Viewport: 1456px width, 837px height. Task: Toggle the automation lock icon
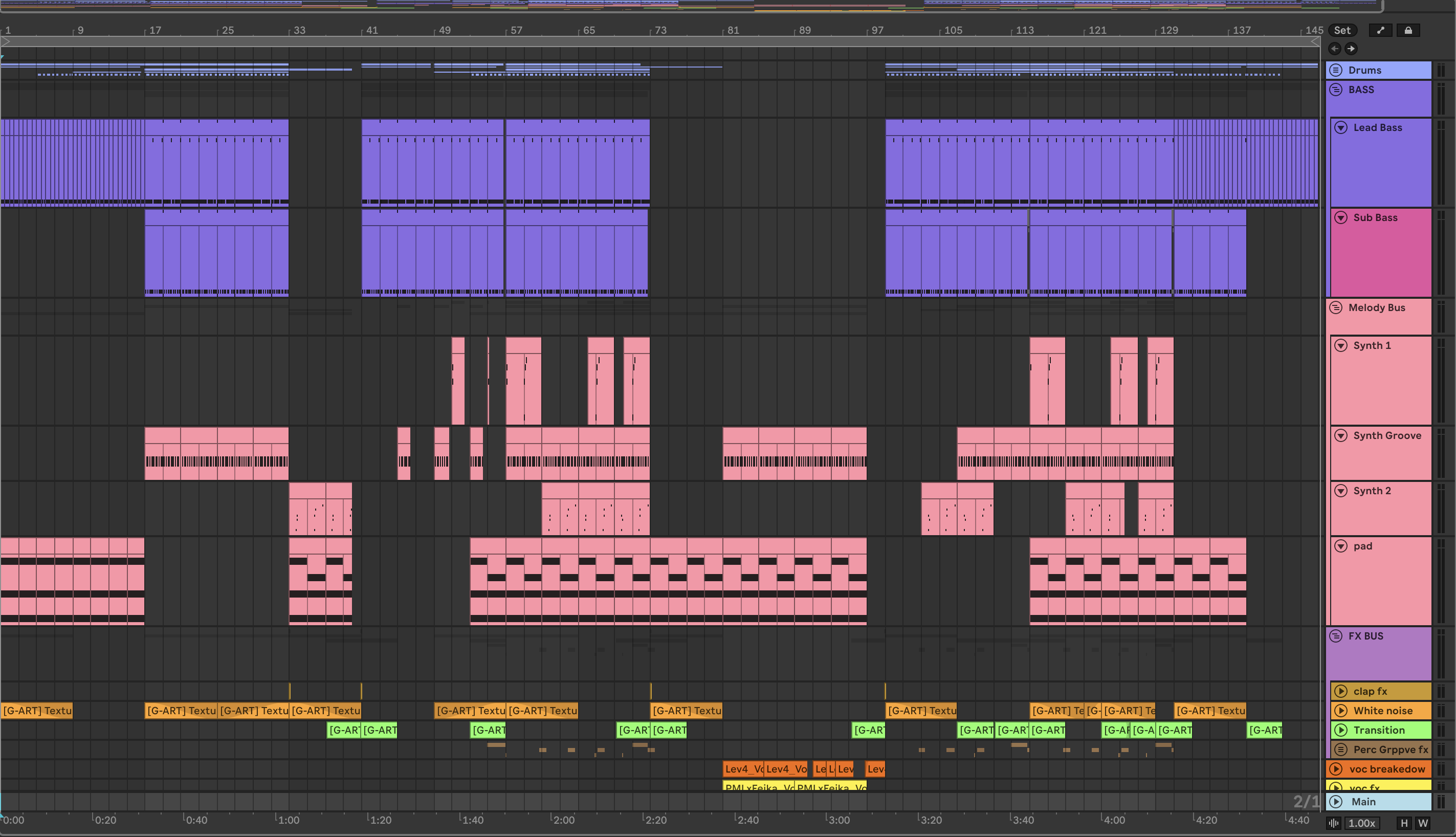1408,31
